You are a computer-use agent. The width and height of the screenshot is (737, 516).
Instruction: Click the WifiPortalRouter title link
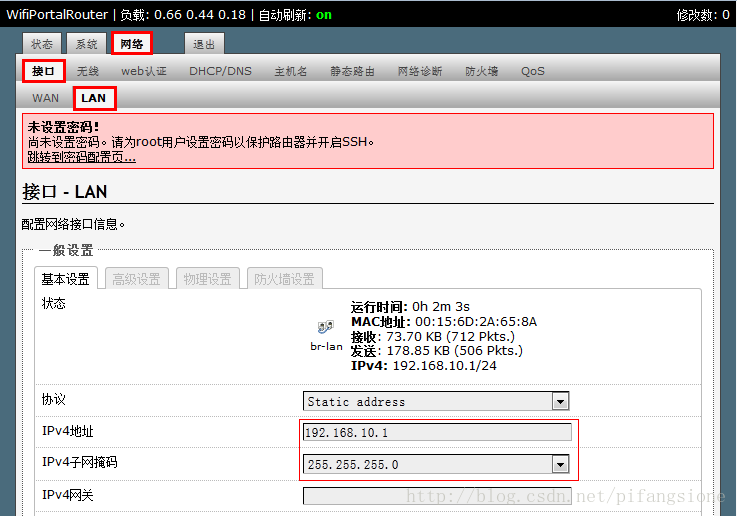click(x=57, y=15)
